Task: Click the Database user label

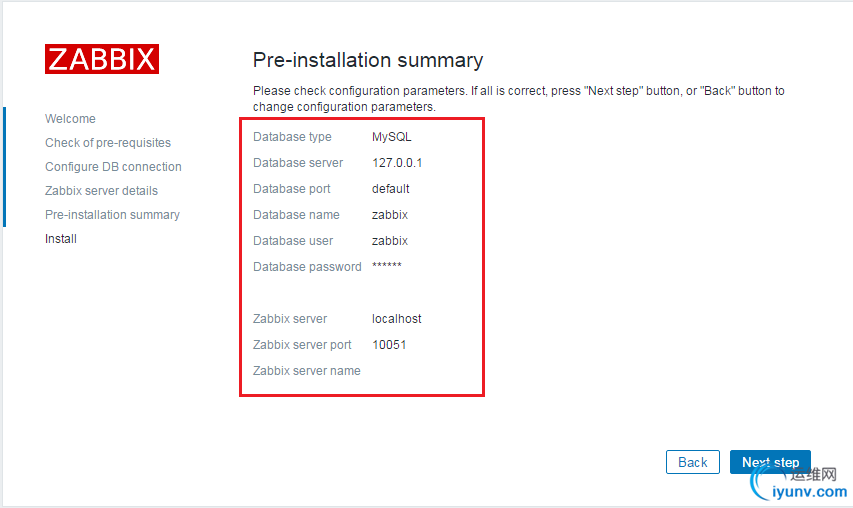Action: [293, 241]
